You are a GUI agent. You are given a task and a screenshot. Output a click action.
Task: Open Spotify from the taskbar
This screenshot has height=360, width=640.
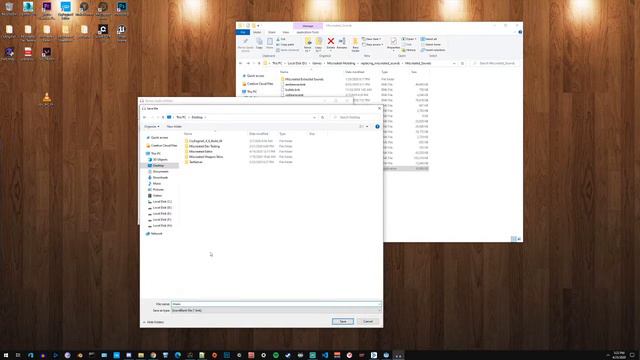pos(276,356)
